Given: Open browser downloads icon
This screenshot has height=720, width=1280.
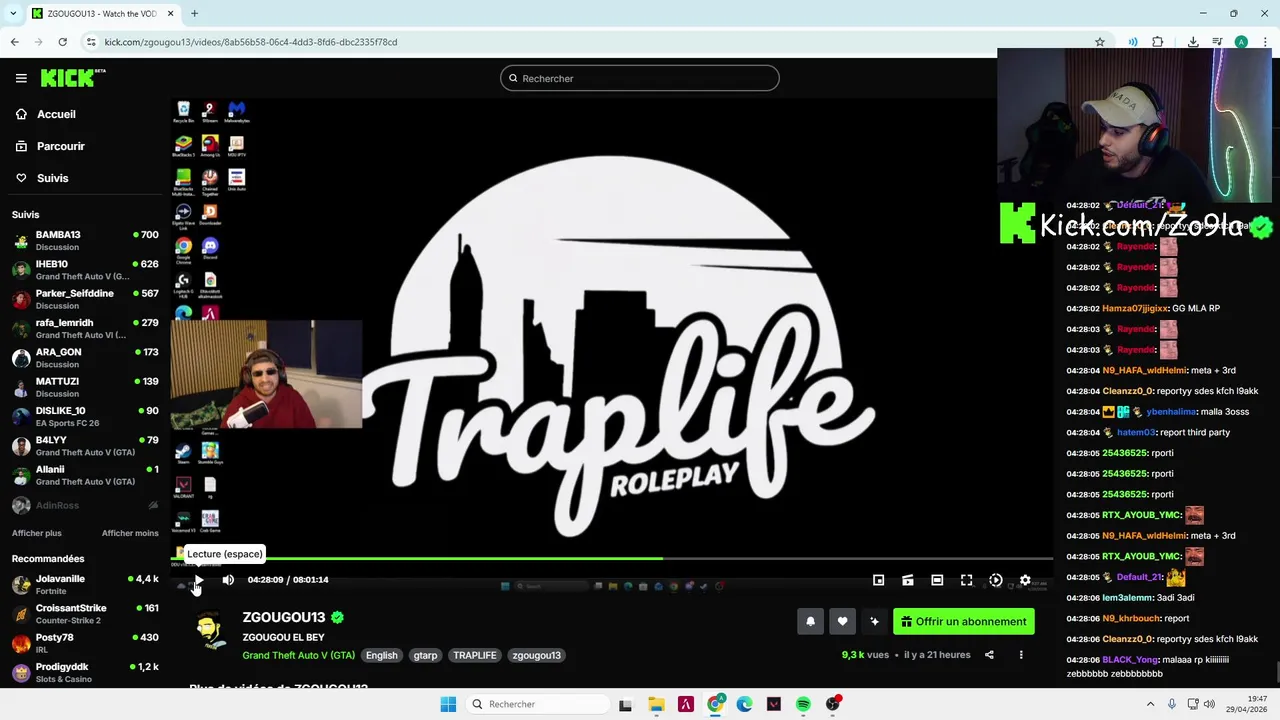Looking at the screenshot, I should [1193, 42].
